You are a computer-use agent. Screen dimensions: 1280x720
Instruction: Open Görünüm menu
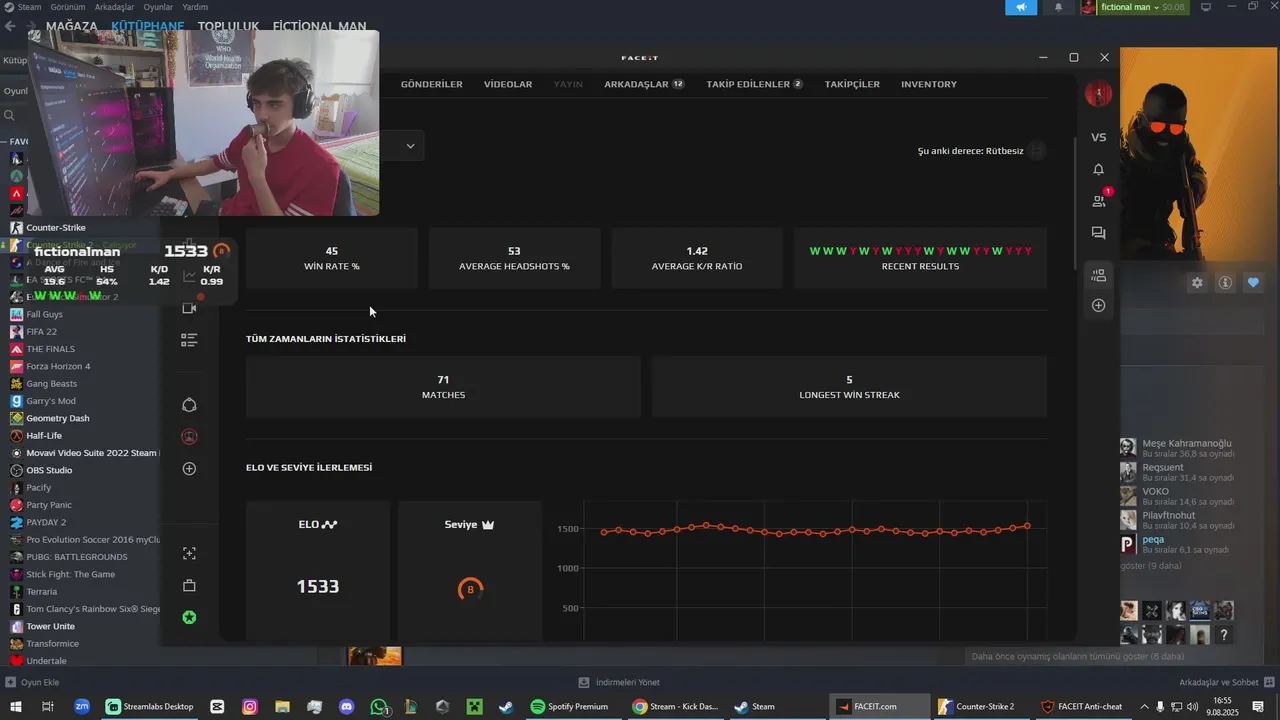68,7
